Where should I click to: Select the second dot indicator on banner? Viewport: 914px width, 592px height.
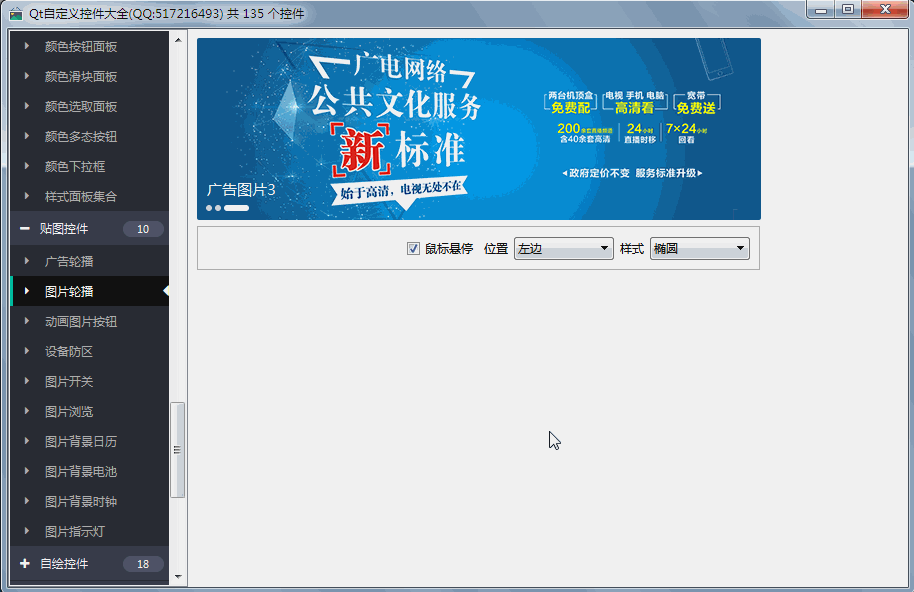[x=218, y=208]
